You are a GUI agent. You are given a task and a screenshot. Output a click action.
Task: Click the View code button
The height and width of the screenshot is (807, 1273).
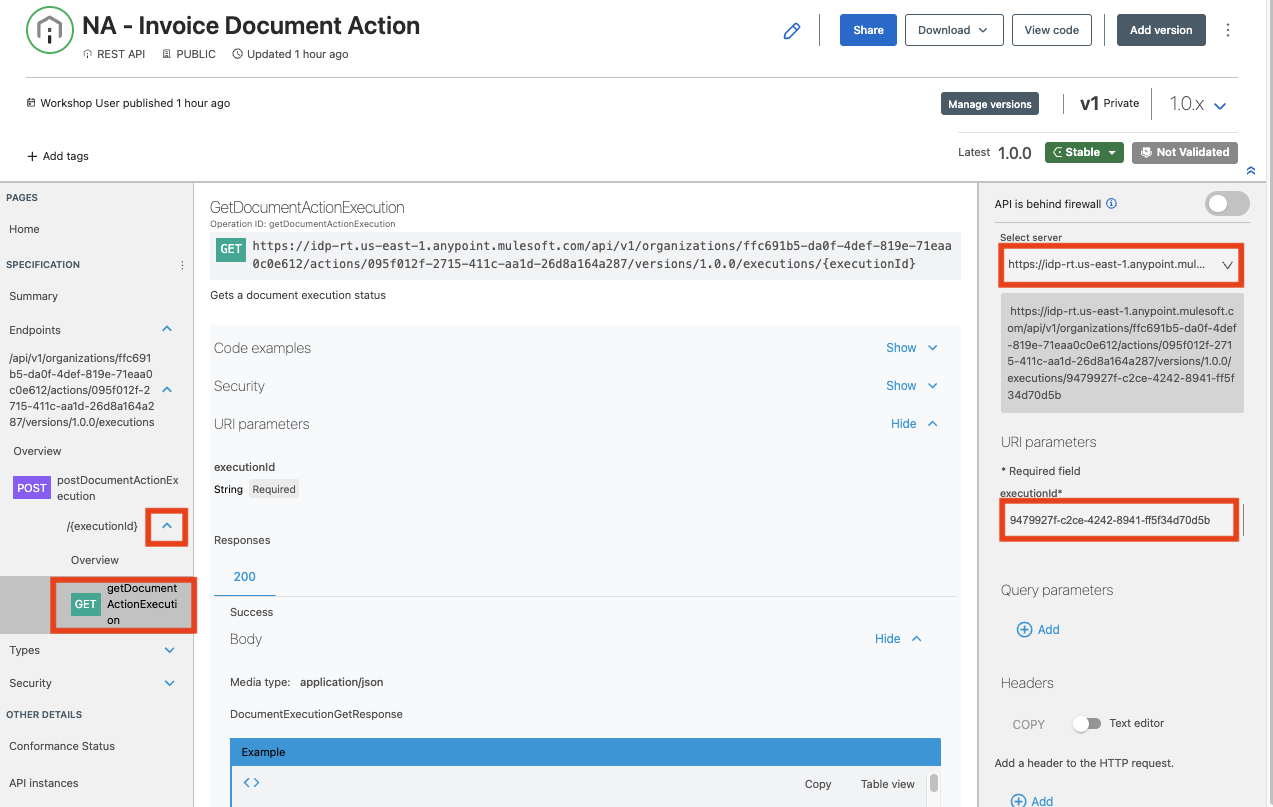1052,30
